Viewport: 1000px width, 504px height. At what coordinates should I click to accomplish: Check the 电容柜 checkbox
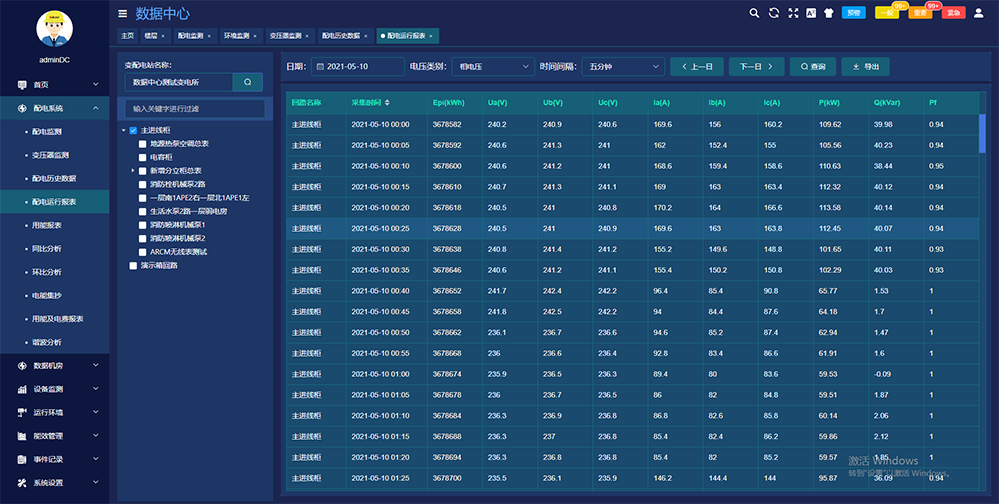(143, 157)
